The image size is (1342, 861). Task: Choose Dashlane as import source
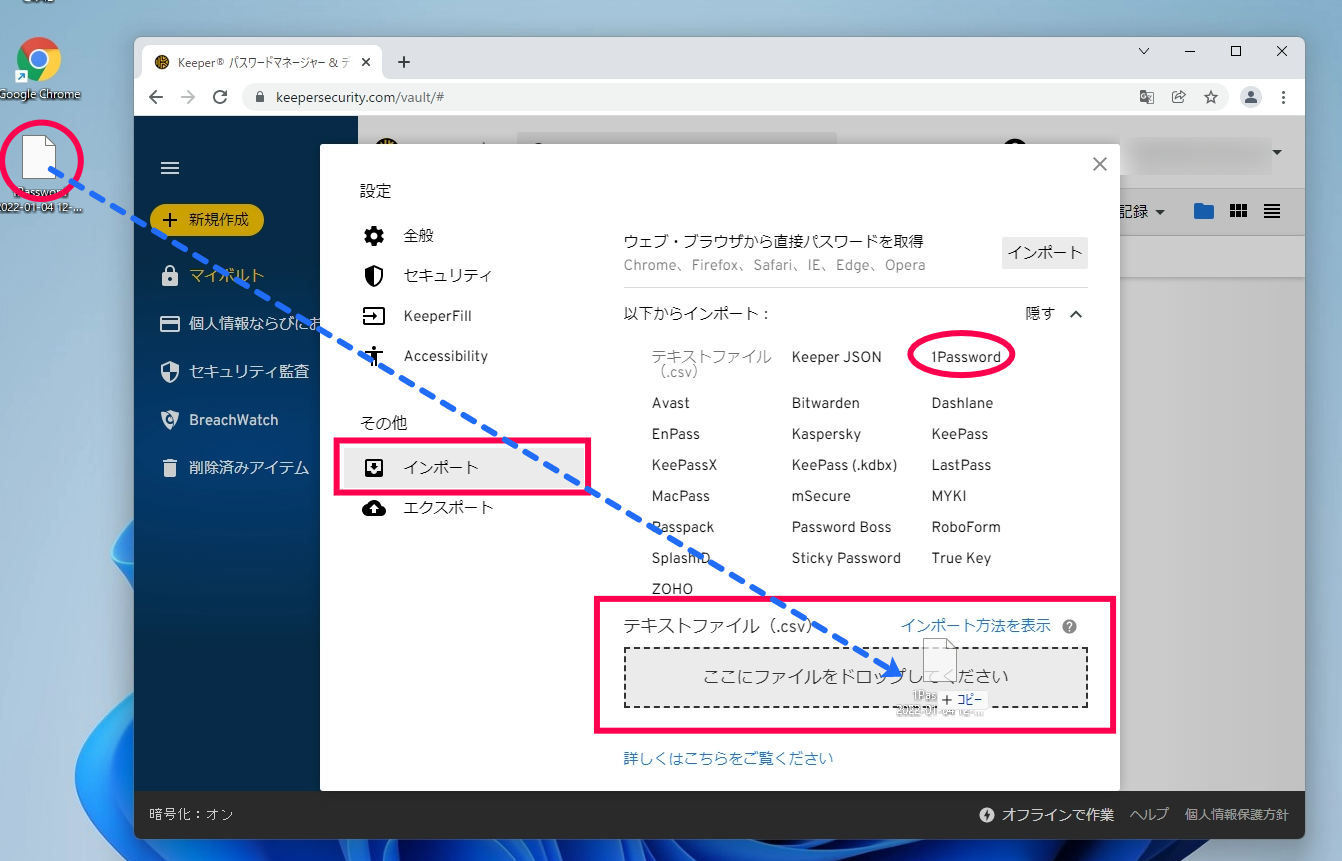coord(962,403)
